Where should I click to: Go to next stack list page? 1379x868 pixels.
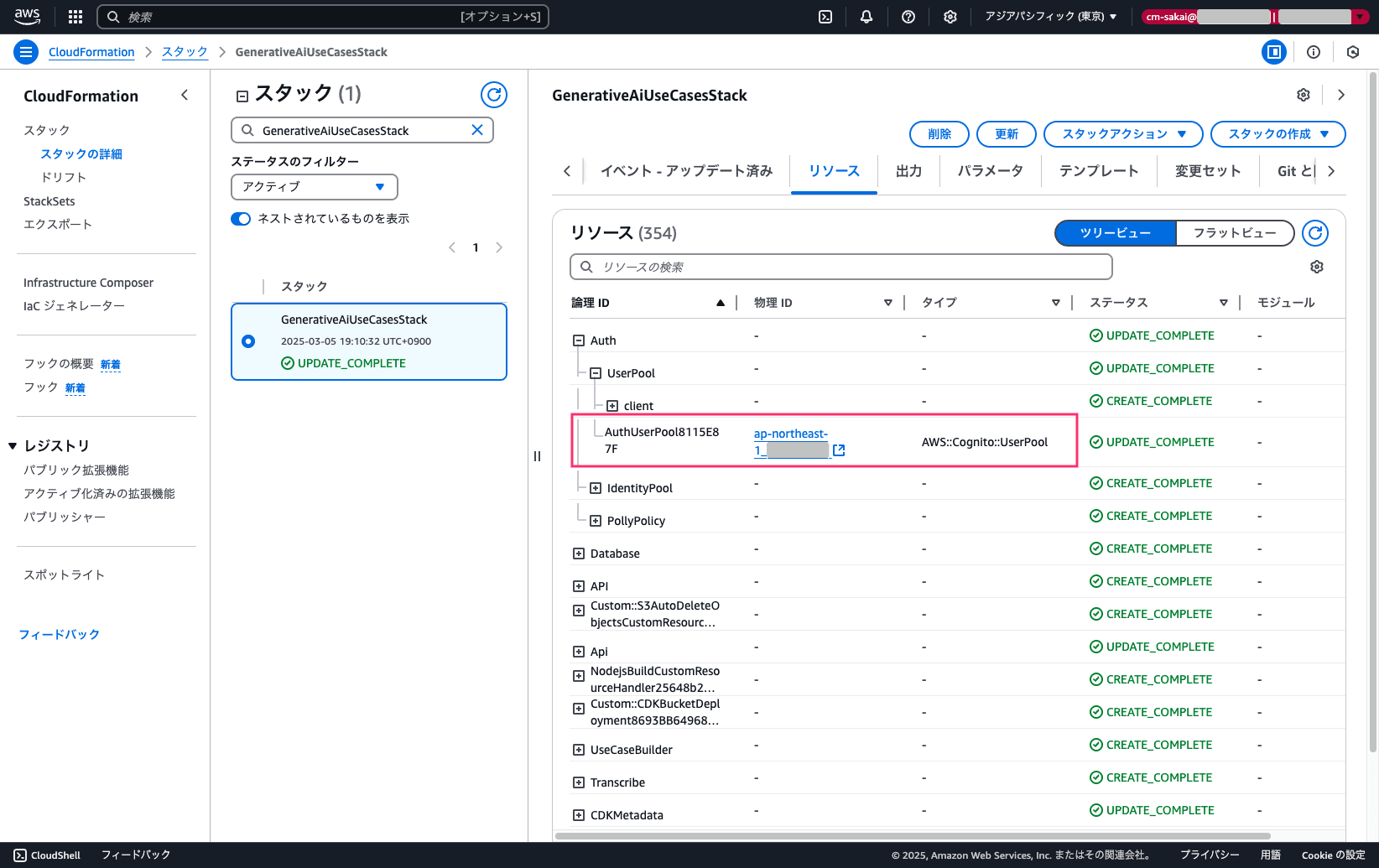pyautogui.click(x=499, y=247)
